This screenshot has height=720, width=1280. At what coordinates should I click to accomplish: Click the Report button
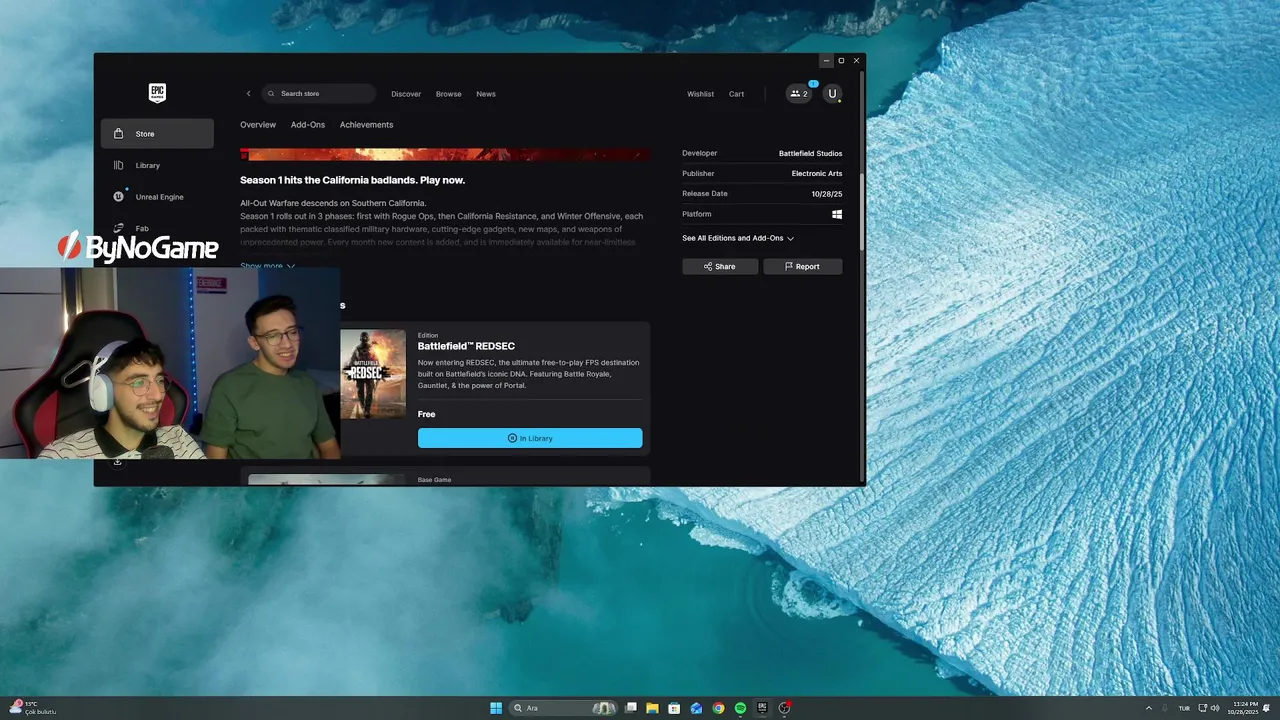point(803,267)
